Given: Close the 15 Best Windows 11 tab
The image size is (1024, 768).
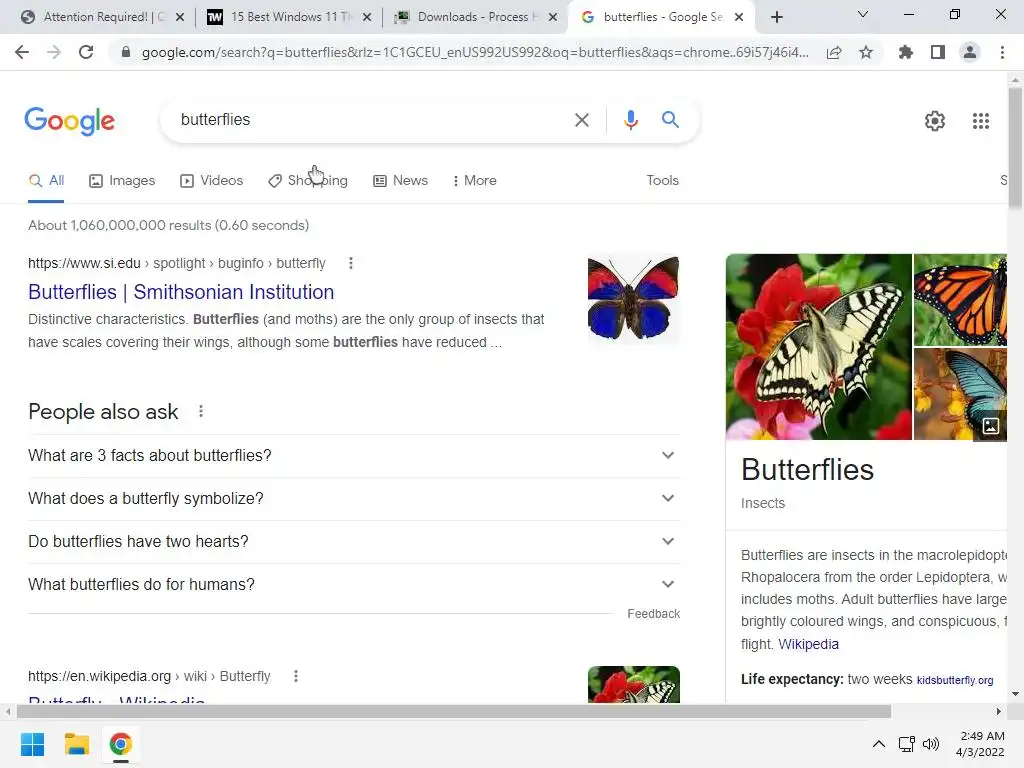Looking at the screenshot, I should [x=367, y=17].
